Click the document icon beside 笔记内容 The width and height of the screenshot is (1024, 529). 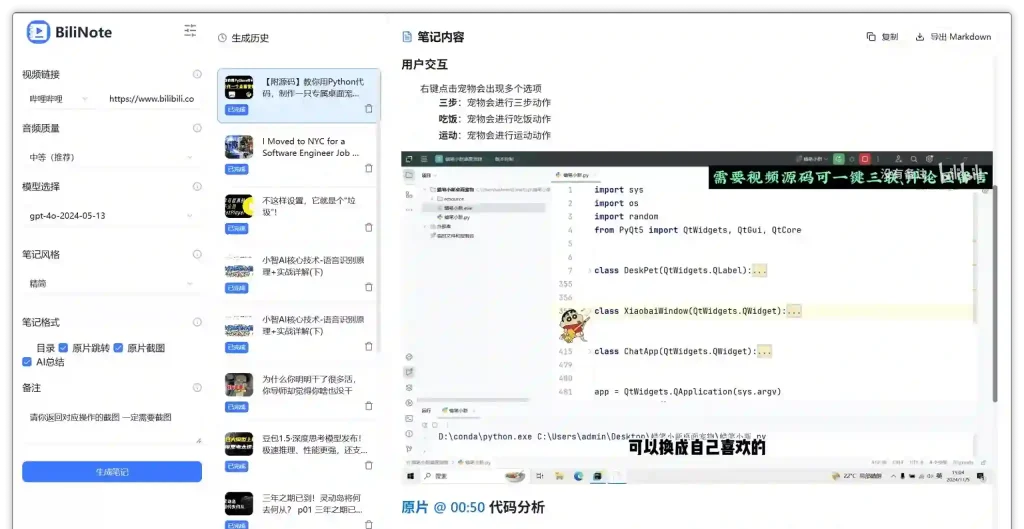[407, 37]
